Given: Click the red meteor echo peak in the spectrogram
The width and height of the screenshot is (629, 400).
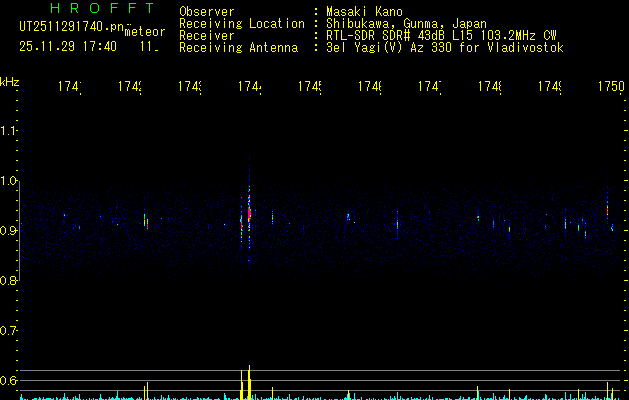Looking at the screenshot, I should click(x=249, y=213).
